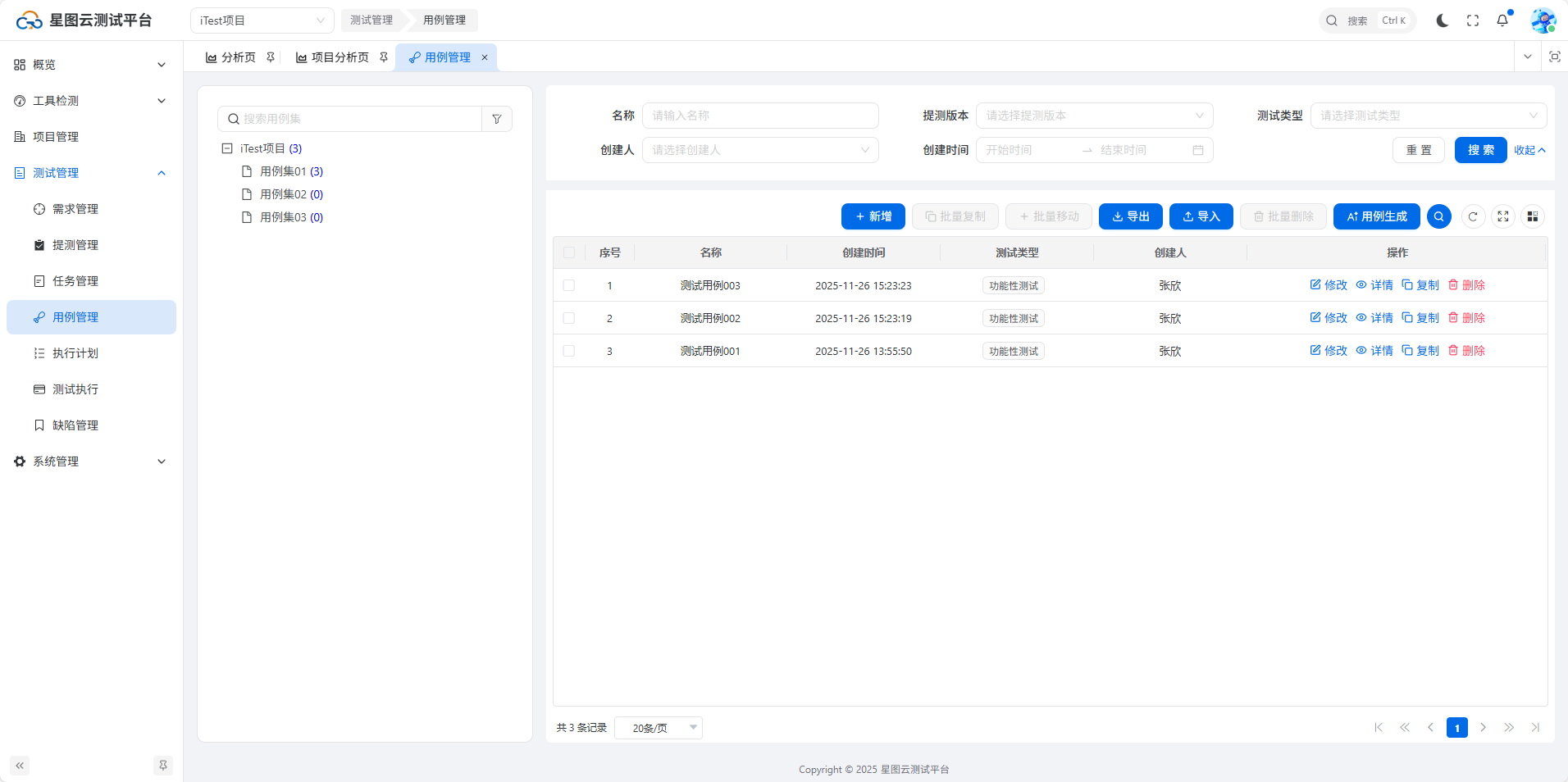The width and height of the screenshot is (1568, 782).
Task: Click the round search toggle icon in toolbar
Action: point(1438,216)
